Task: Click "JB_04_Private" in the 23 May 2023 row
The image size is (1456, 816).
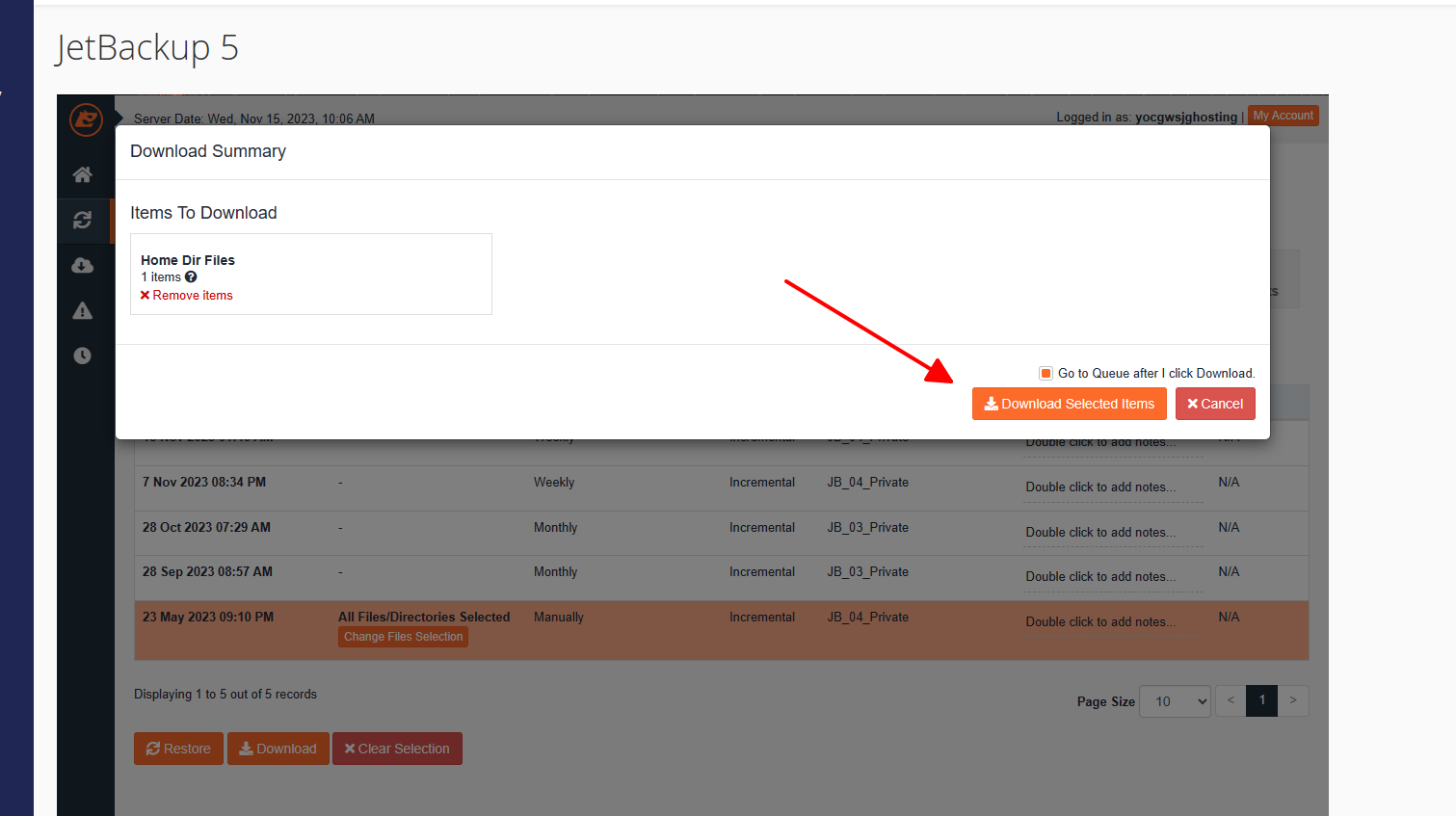Action: click(x=868, y=618)
